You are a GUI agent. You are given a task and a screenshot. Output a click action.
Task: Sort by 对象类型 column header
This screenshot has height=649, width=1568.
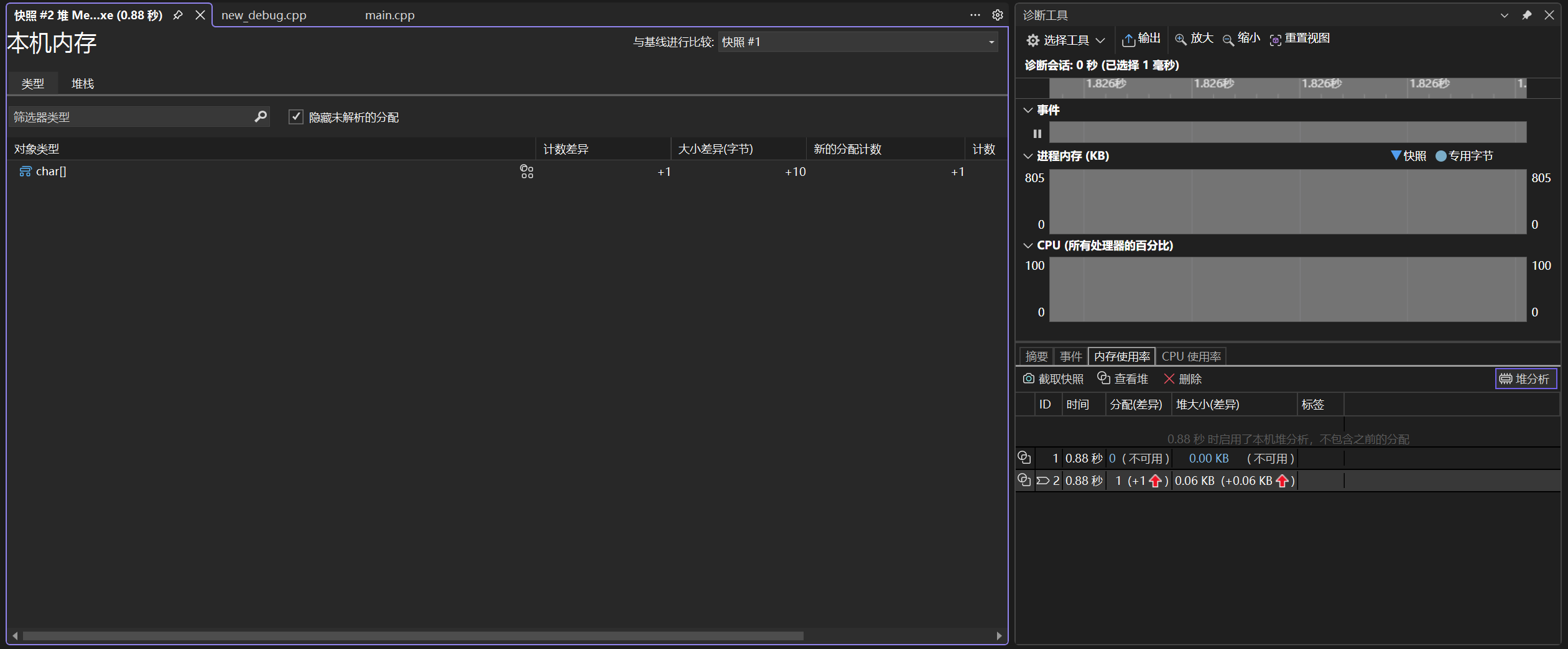(271, 149)
